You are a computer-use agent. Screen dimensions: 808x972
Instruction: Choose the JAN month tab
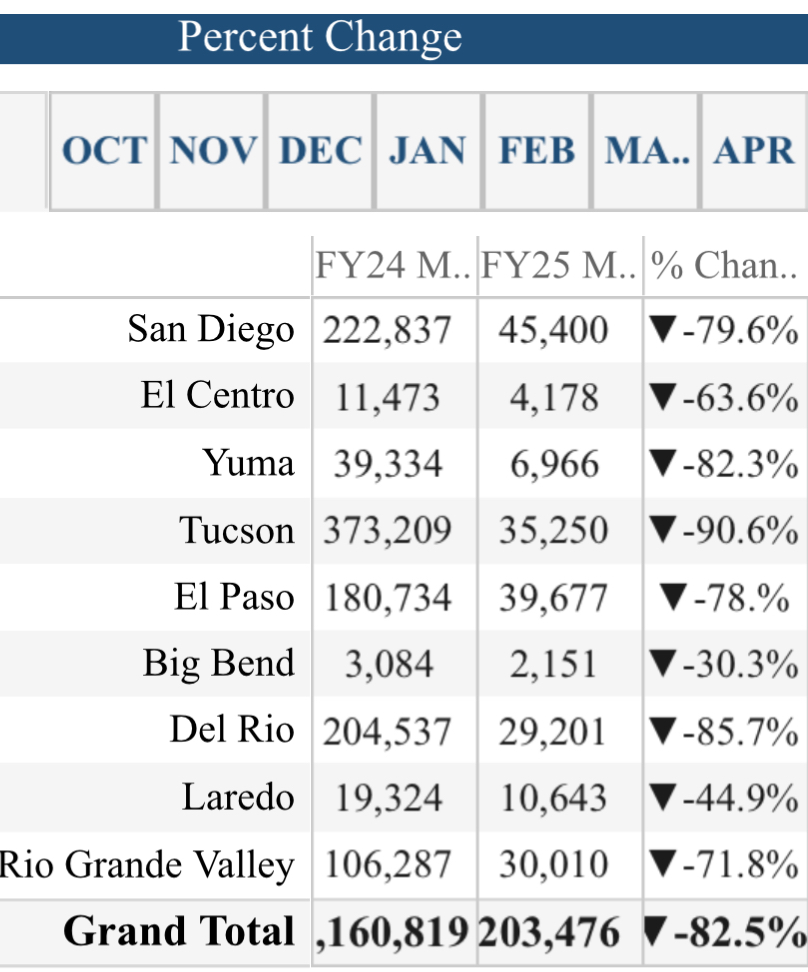(428, 151)
